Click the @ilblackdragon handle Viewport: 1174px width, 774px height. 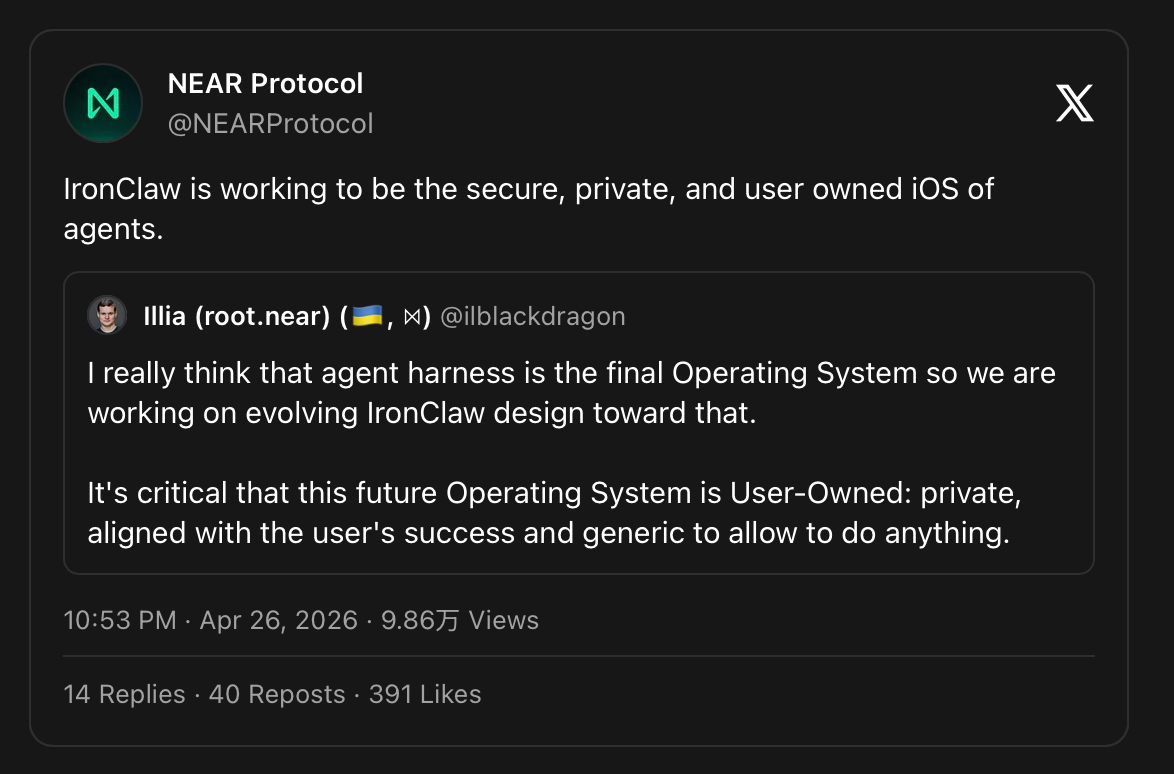point(532,317)
